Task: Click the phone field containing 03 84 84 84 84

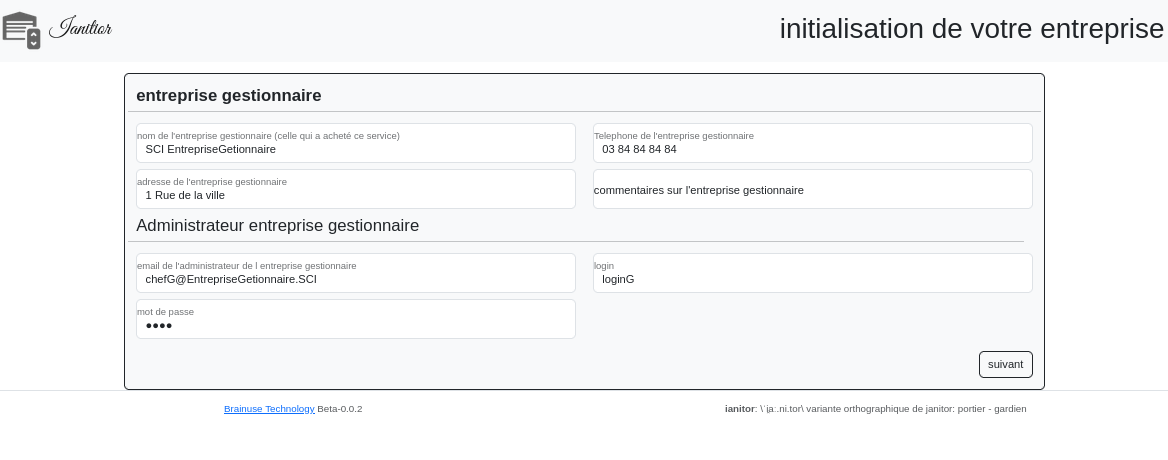Action: click(x=812, y=149)
